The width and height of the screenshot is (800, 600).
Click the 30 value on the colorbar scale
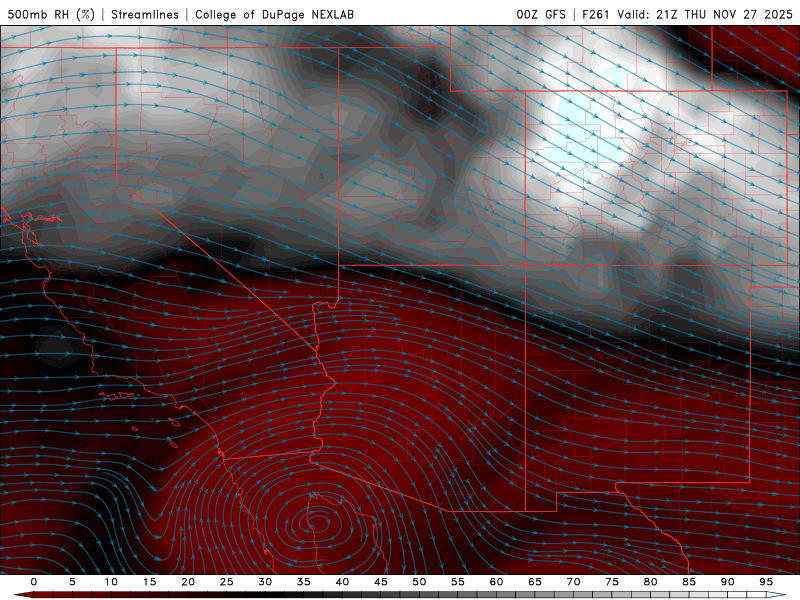click(x=265, y=582)
